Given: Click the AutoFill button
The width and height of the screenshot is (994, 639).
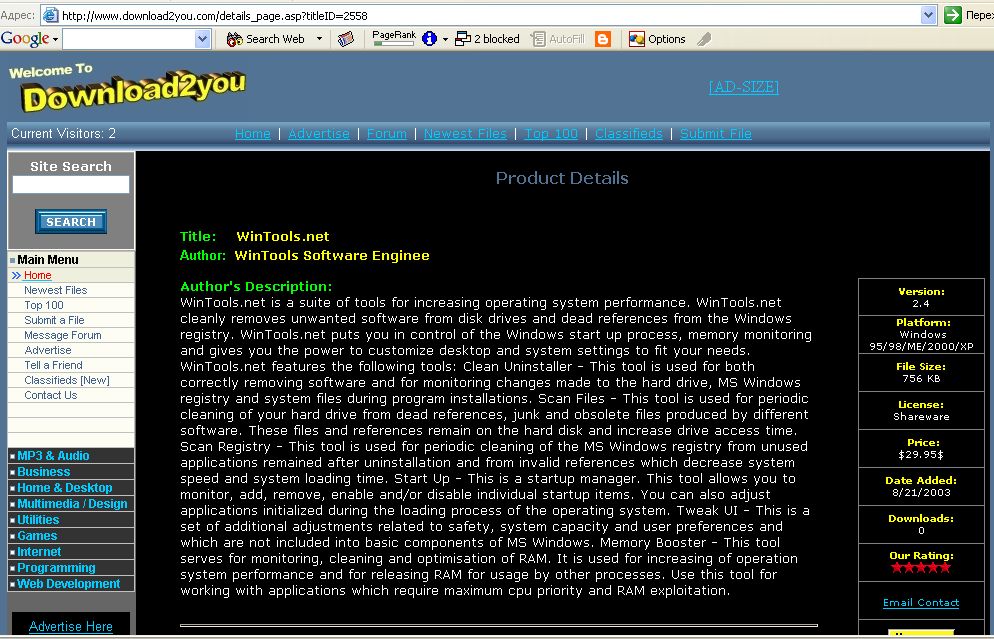Looking at the screenshot, I should click(557, 39).
